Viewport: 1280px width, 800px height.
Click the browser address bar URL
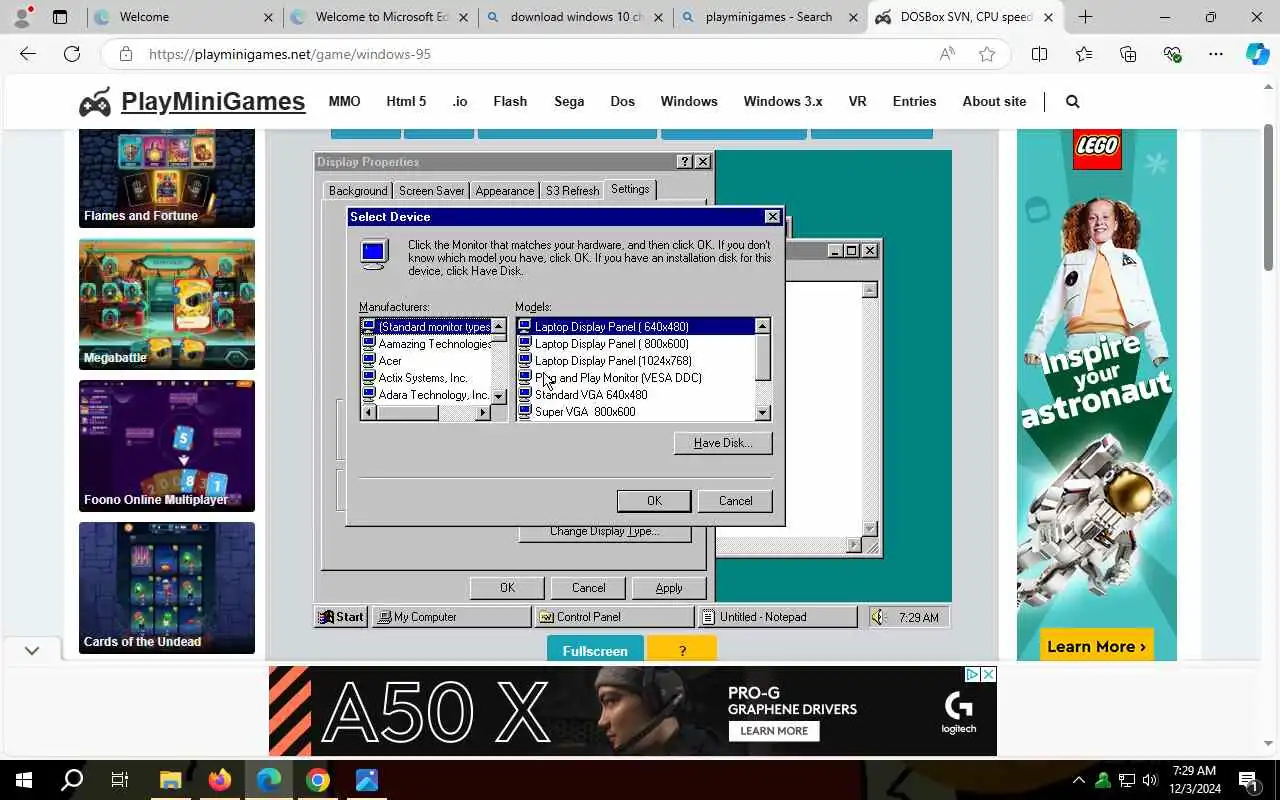[290, 54]
